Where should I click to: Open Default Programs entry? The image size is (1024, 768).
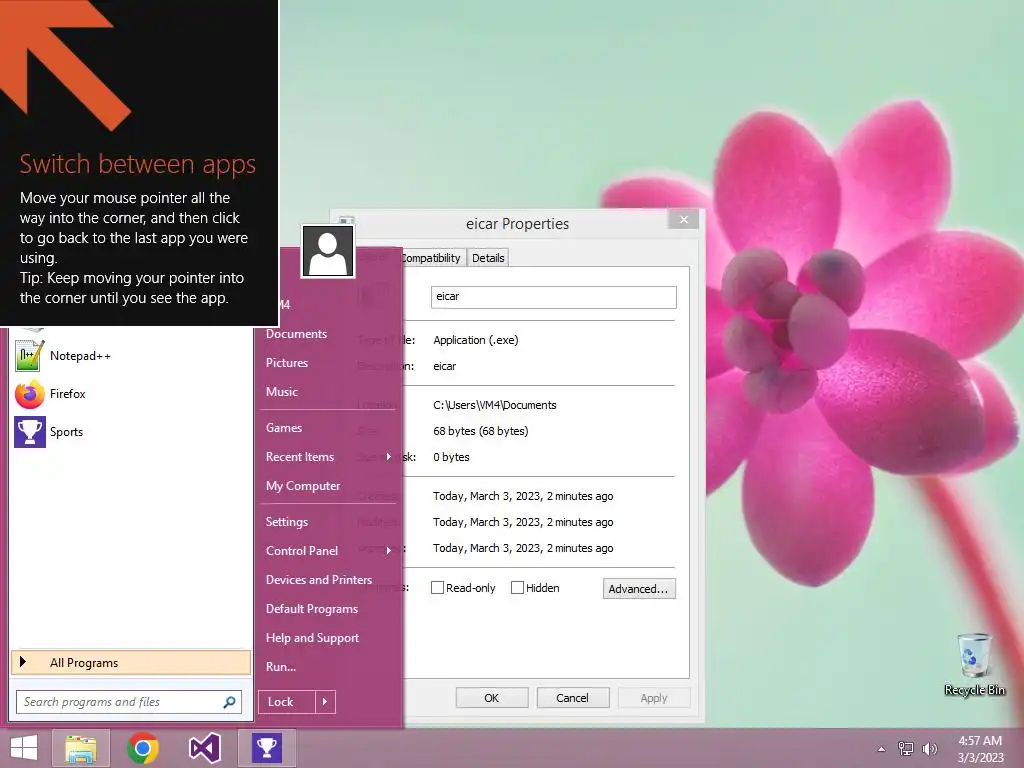pyautogui.click(x=312, y=609)
